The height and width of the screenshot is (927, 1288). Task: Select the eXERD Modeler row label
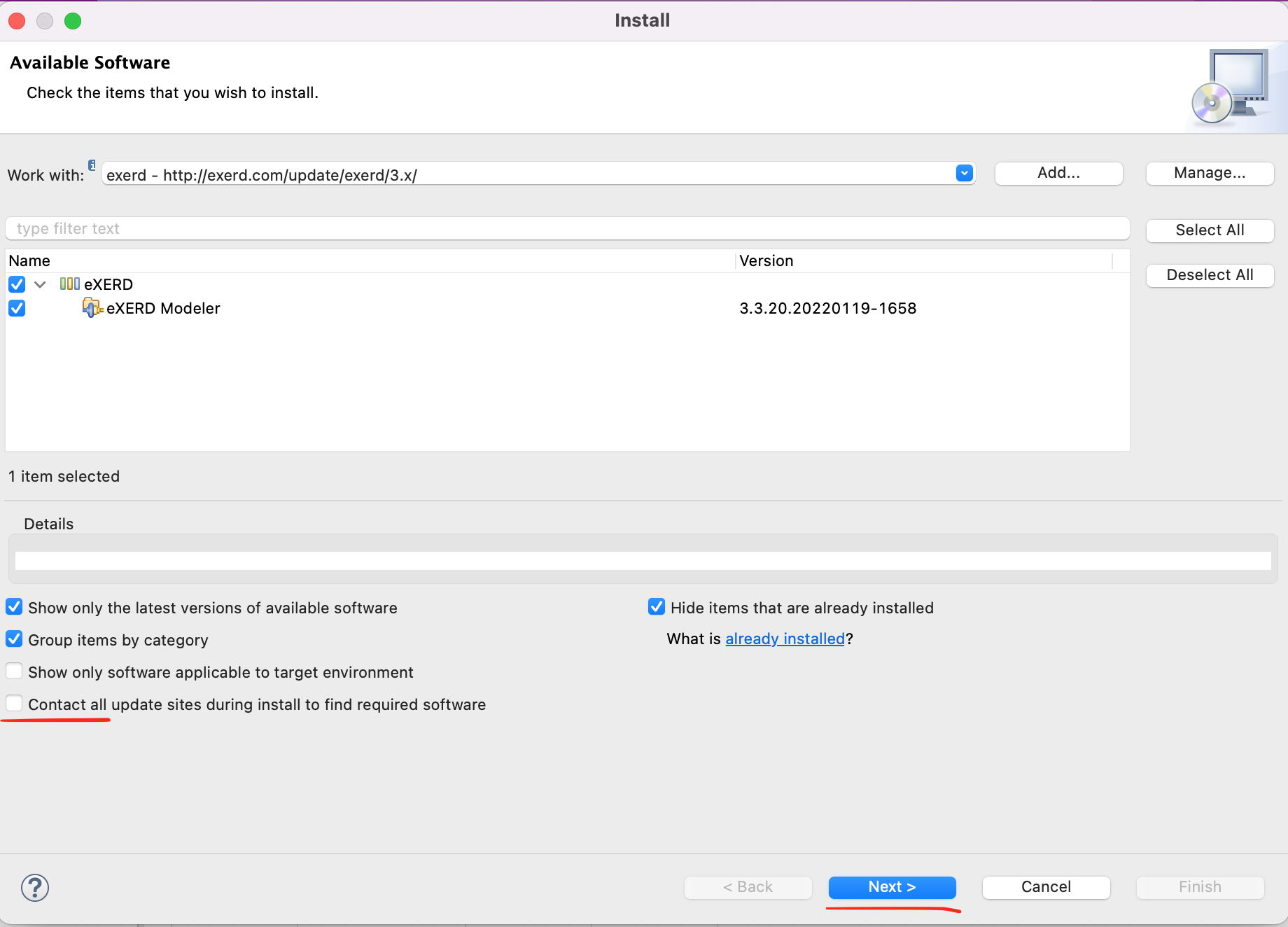tap(163, 308)
